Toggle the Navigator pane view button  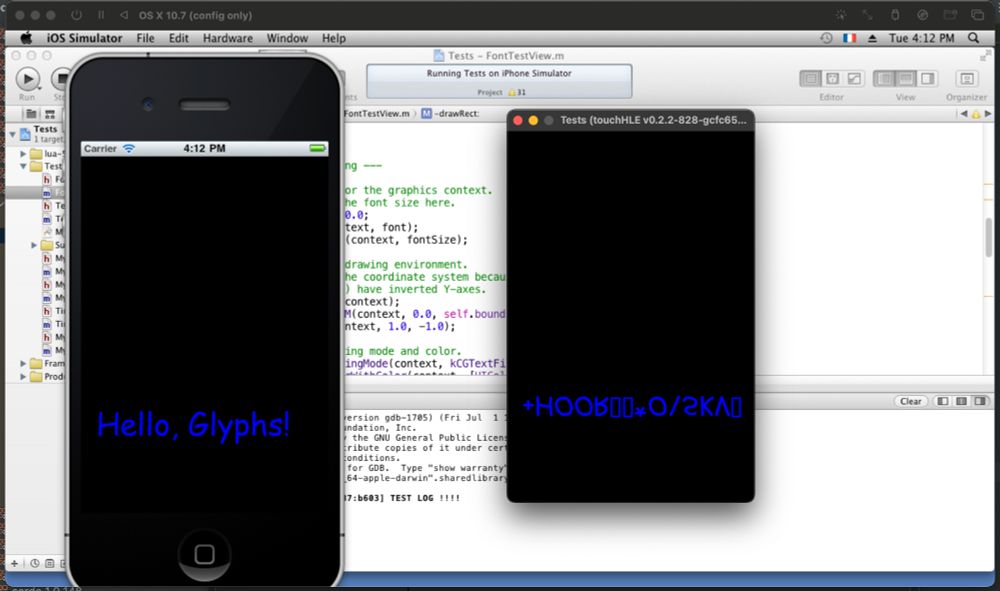884,78
